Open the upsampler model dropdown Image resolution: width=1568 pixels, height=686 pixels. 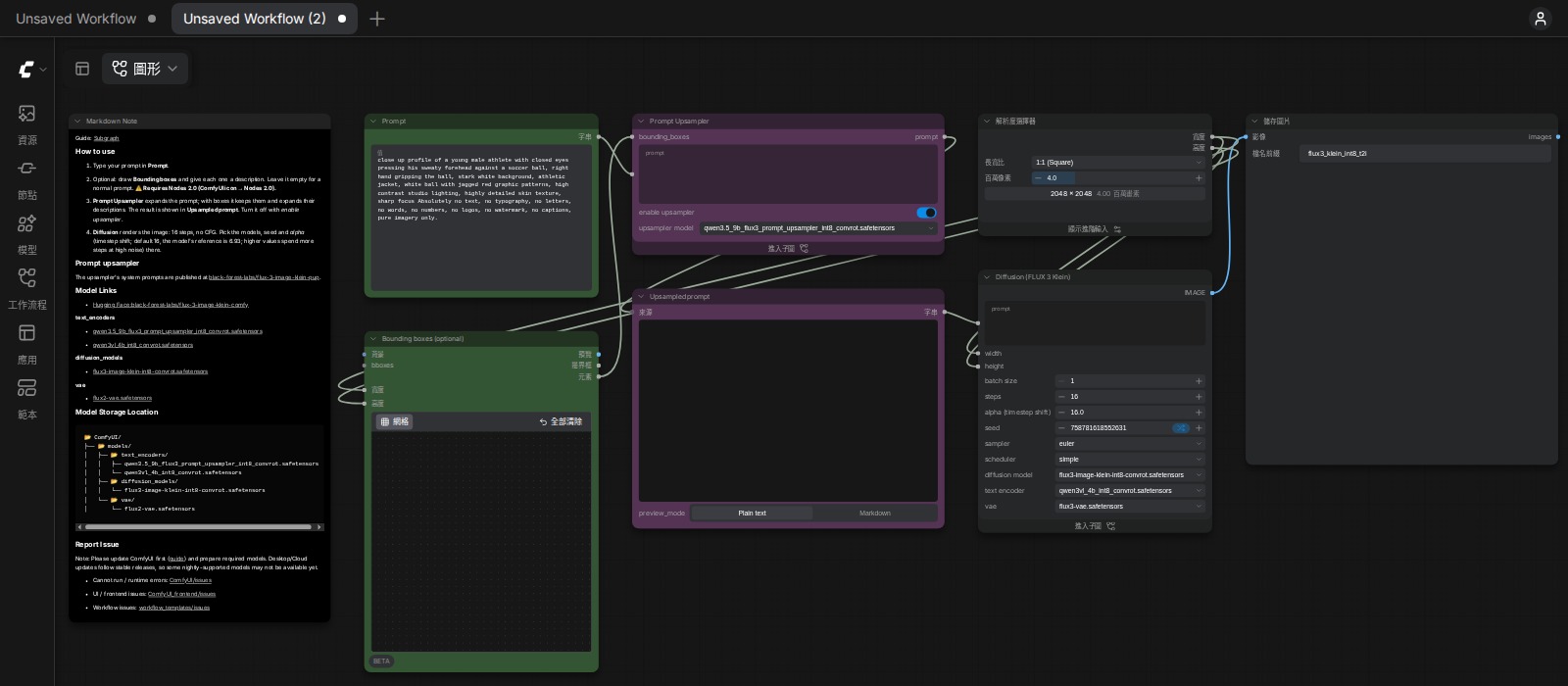point(818,228)
